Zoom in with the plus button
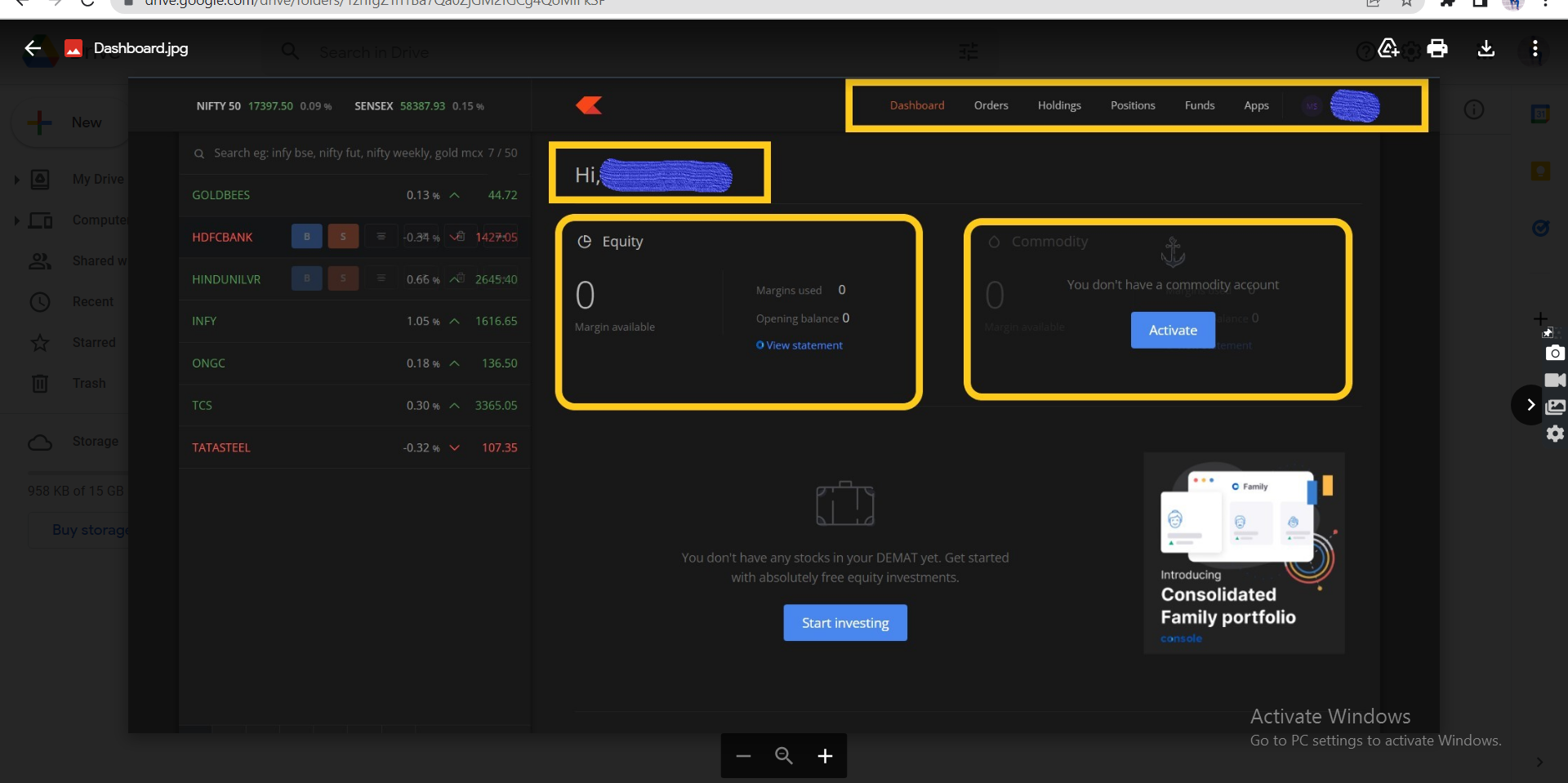Viewport: 1568px width, 783px height. coord(825,756)
